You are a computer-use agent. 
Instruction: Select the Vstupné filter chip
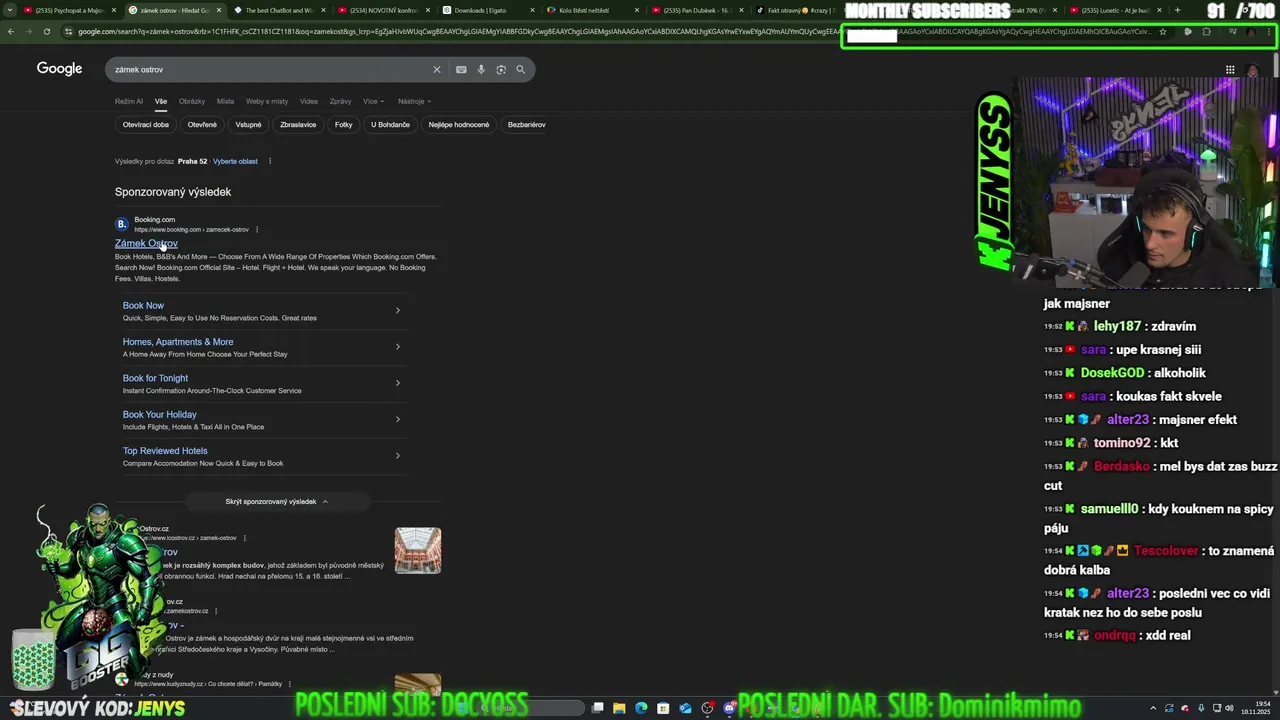coord(248,125)
